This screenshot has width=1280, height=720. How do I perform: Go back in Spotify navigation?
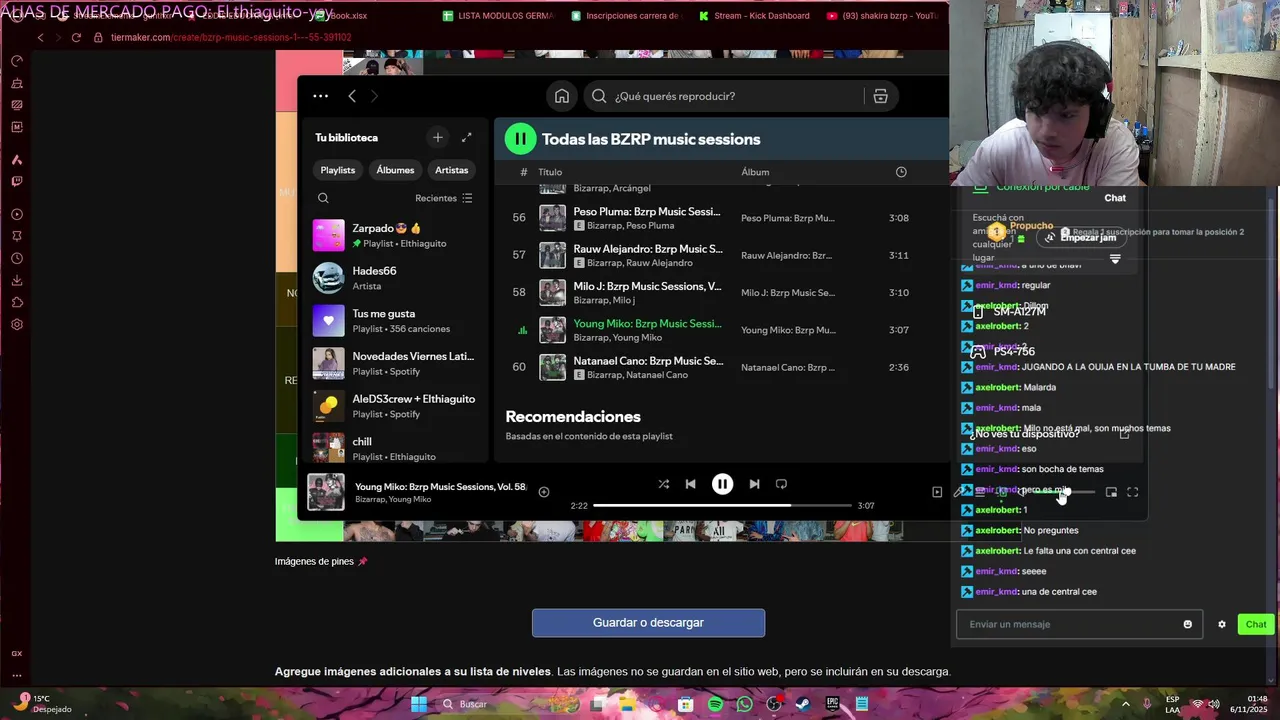[352, 96]
